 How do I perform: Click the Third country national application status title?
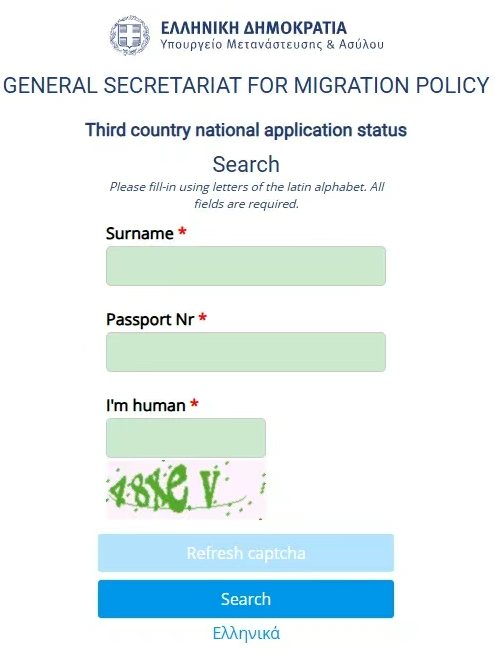point(246,130)
